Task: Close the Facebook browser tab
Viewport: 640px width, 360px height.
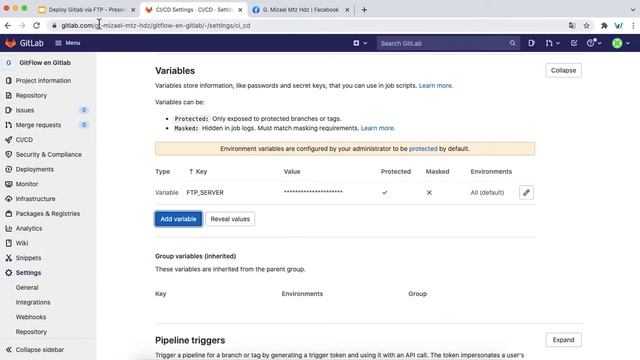Action: pyautogui.click(x=347, y=9)
